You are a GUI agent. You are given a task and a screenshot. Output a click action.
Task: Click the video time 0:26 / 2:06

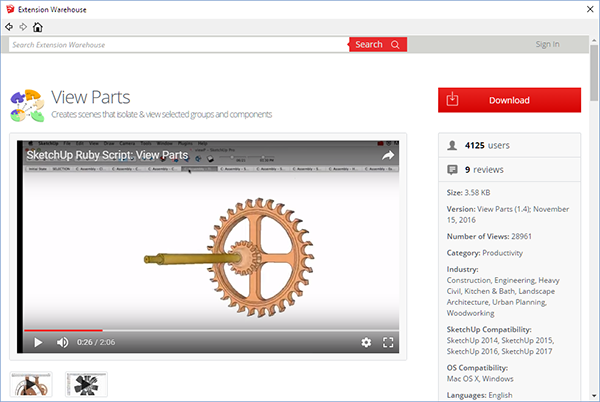(x=96, y=342)
